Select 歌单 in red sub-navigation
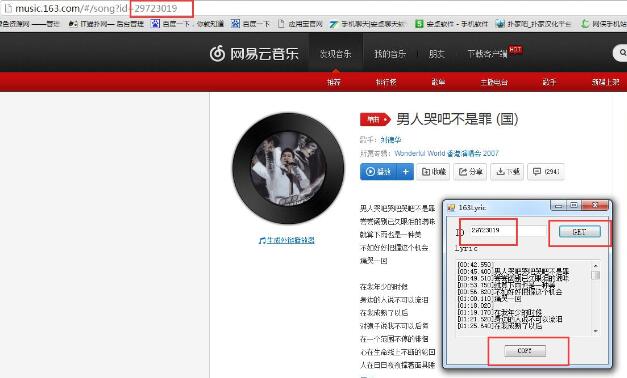The width and height of the screenshot is (627, 378). click(438, 82)
